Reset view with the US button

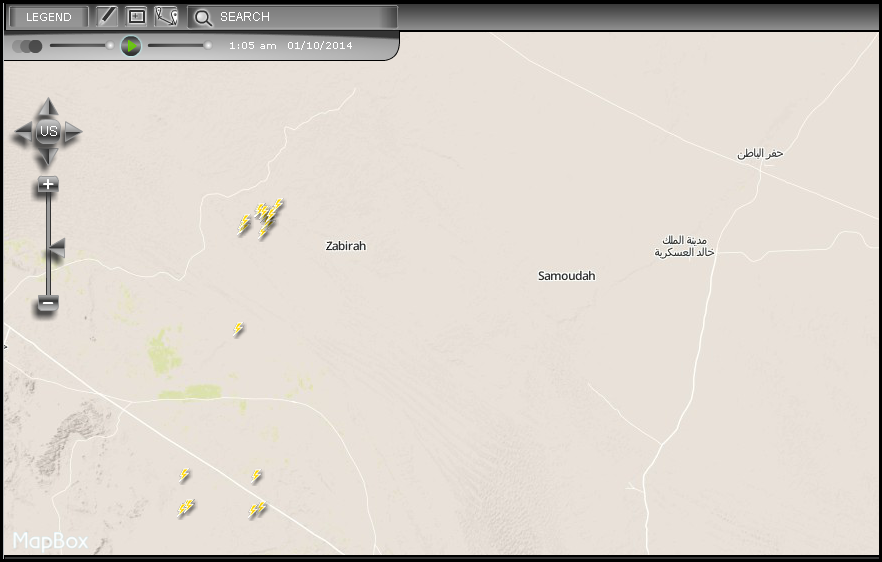point(48,132)
